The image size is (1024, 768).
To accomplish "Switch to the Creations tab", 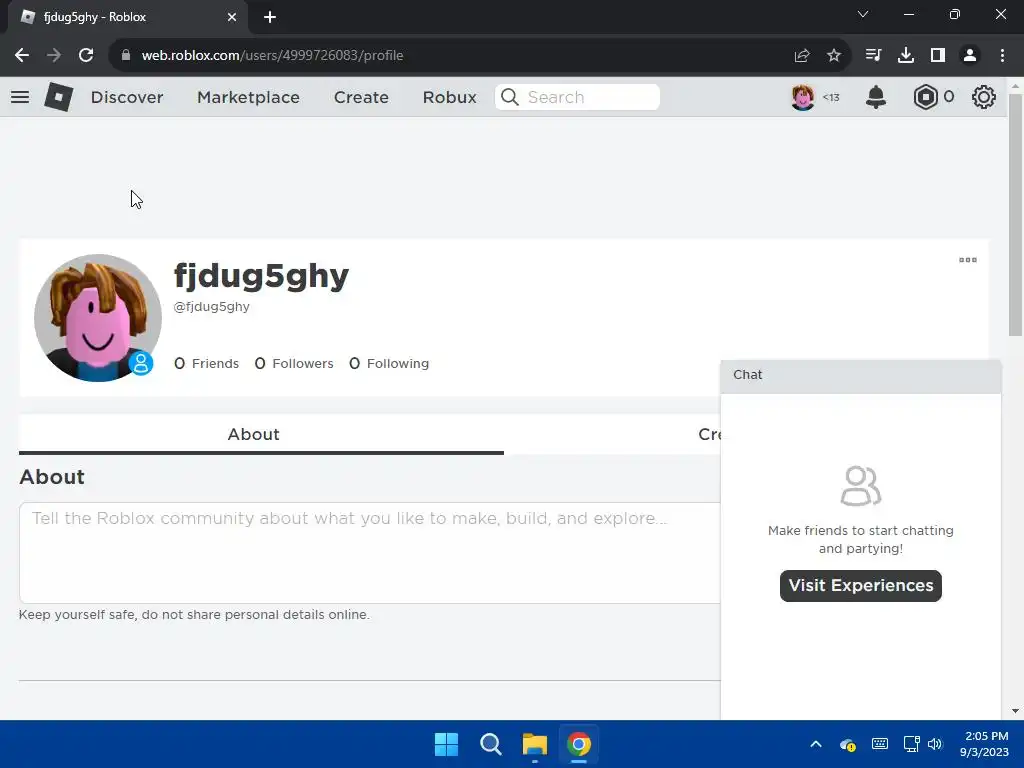I will click(x=710, y=434).
